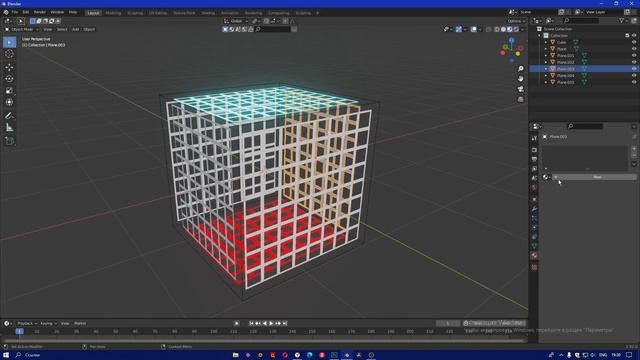Open the Modifier properties wrench tab
Screen dimensions: 640x360
(534, 209)
